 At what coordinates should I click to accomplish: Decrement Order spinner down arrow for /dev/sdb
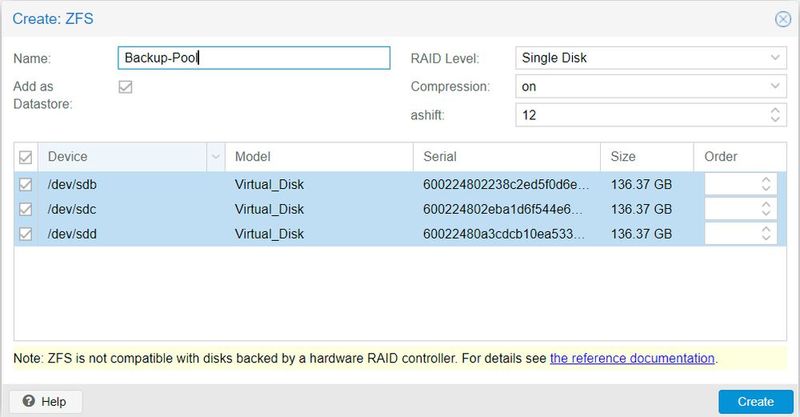click(766, 189)
